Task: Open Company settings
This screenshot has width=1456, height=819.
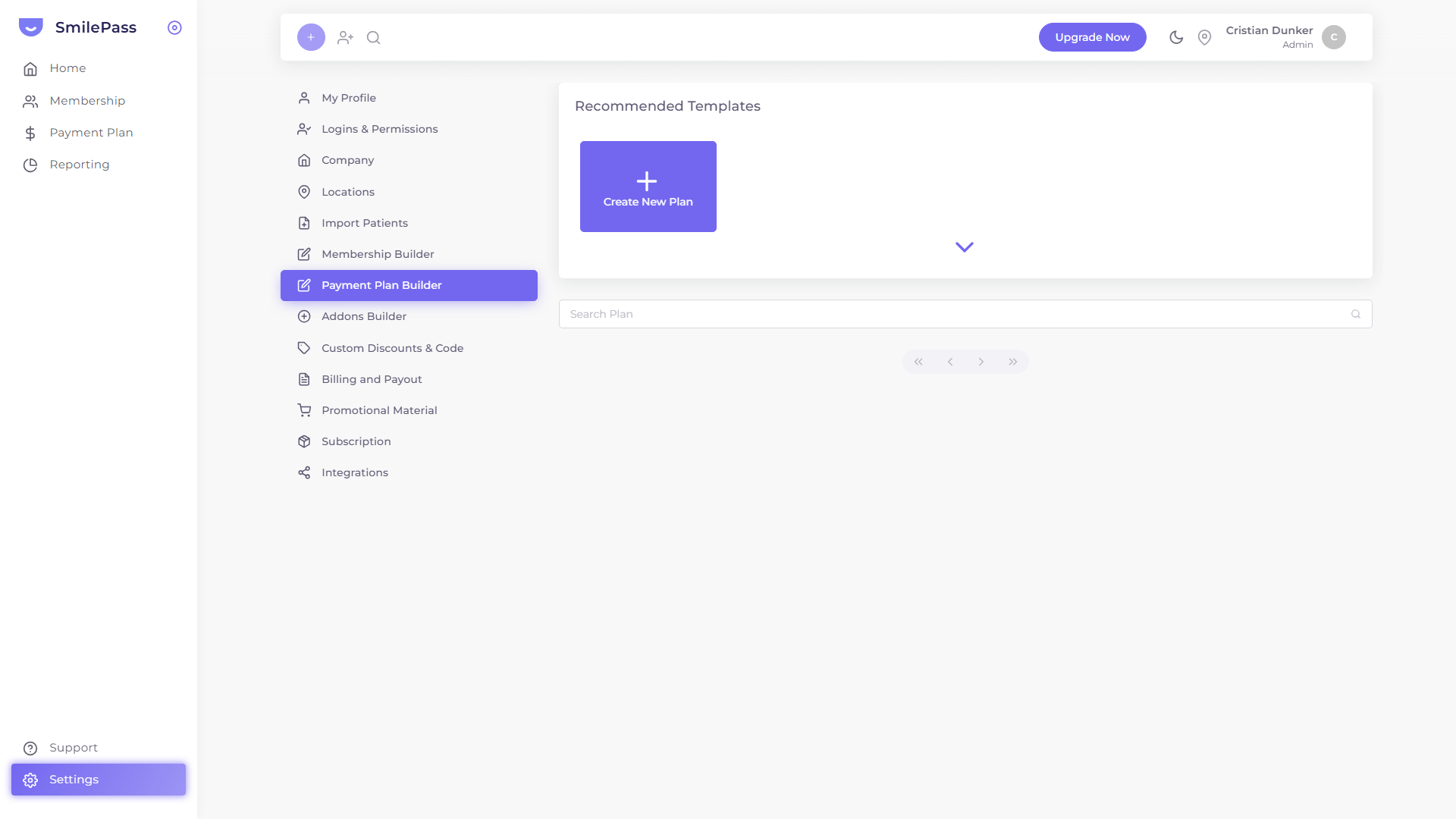Action: pos(409,160)
